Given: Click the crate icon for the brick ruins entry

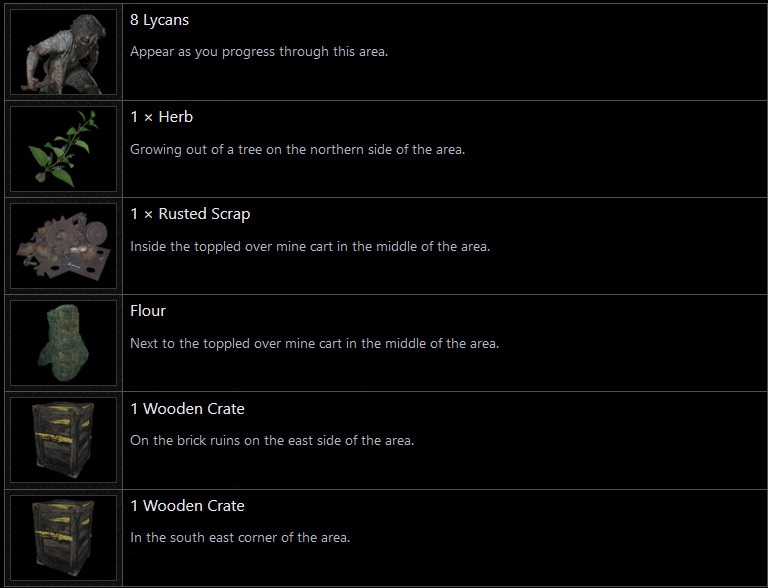Looking at the screenshot, I should (62, 440).
